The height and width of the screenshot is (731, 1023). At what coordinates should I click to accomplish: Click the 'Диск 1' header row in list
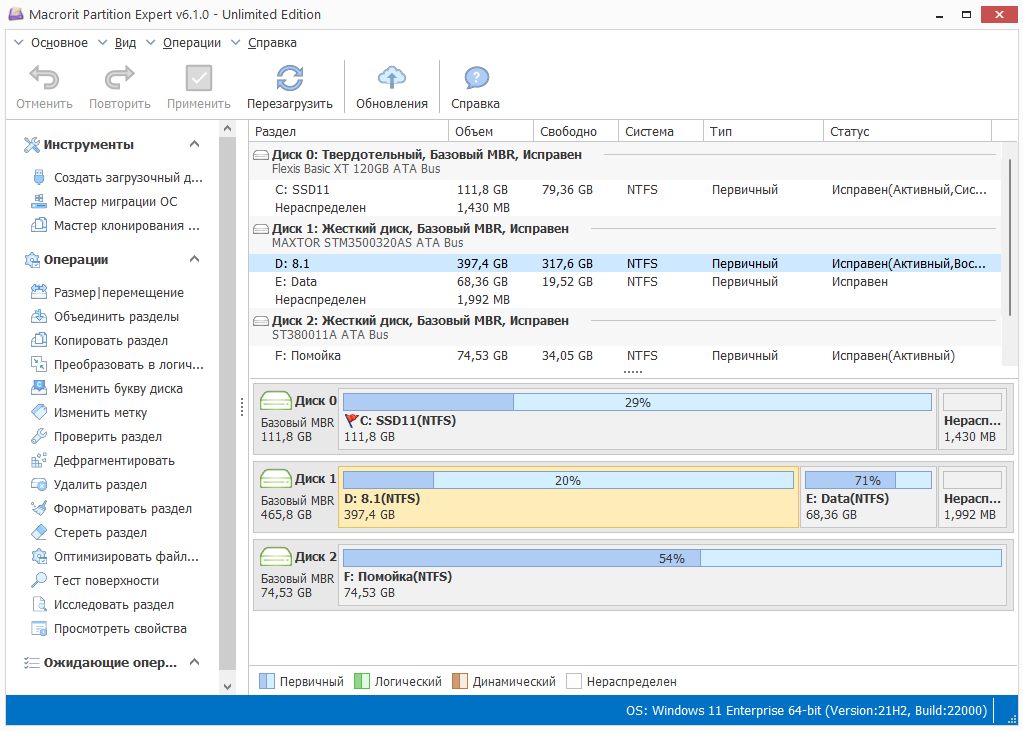point(625,236)
